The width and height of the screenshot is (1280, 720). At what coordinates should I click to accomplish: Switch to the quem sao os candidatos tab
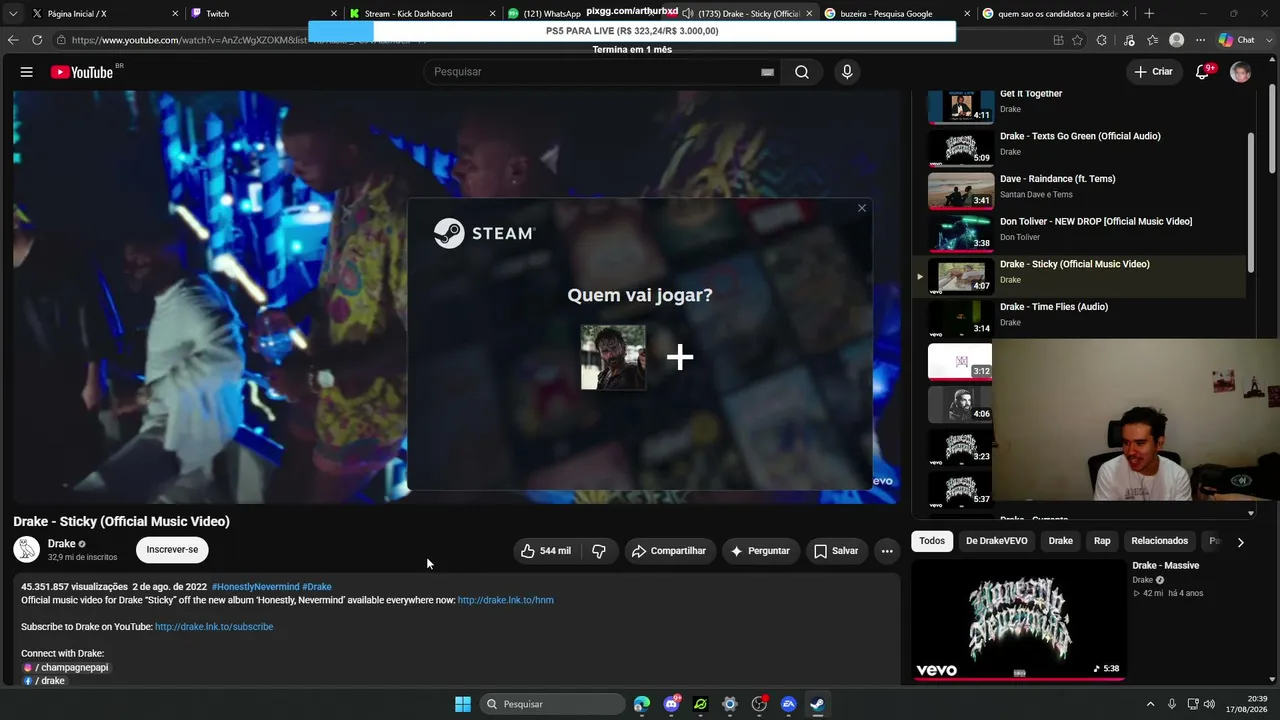point(1056,14)
